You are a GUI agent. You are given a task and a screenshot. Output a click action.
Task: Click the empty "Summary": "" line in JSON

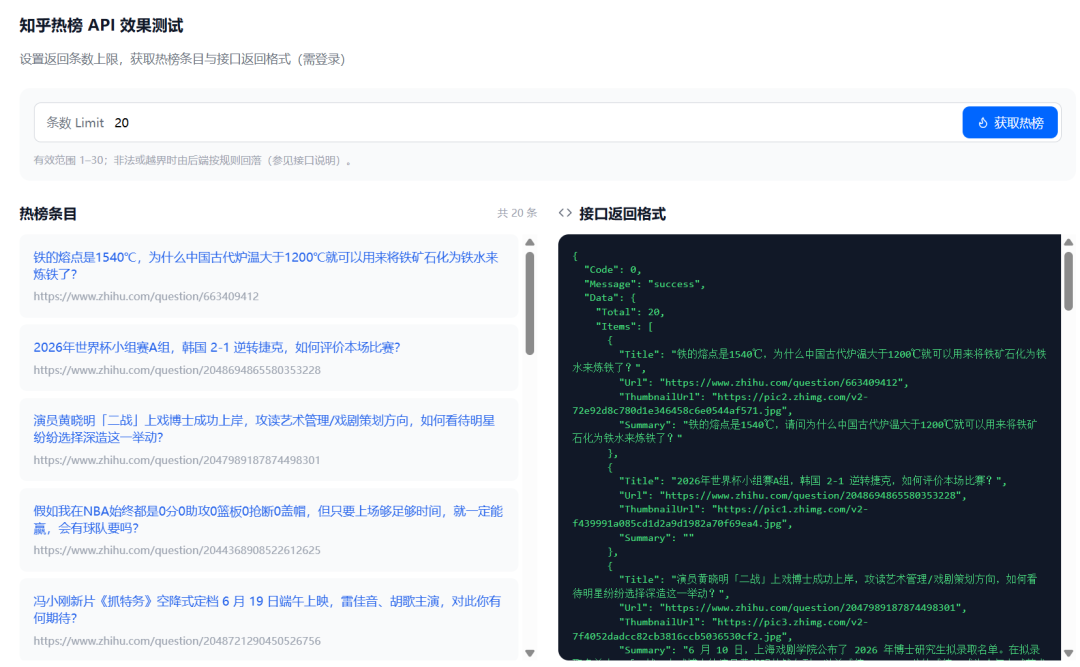[656, 537]
